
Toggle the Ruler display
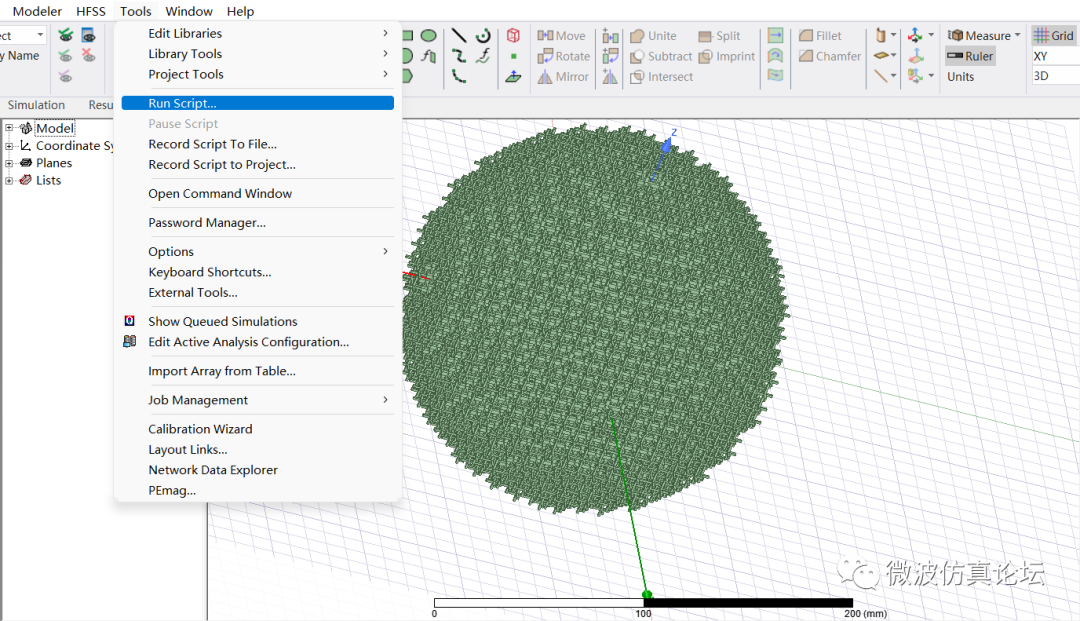pyautogui.click(x=970, y=56)
